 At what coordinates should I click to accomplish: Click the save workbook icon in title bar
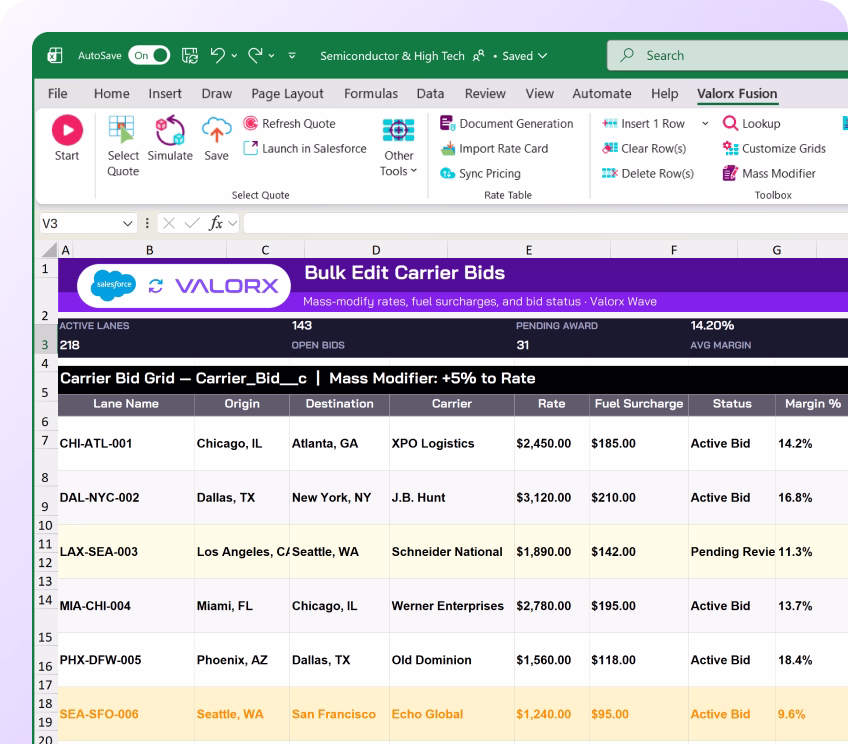tap(189, 55)
